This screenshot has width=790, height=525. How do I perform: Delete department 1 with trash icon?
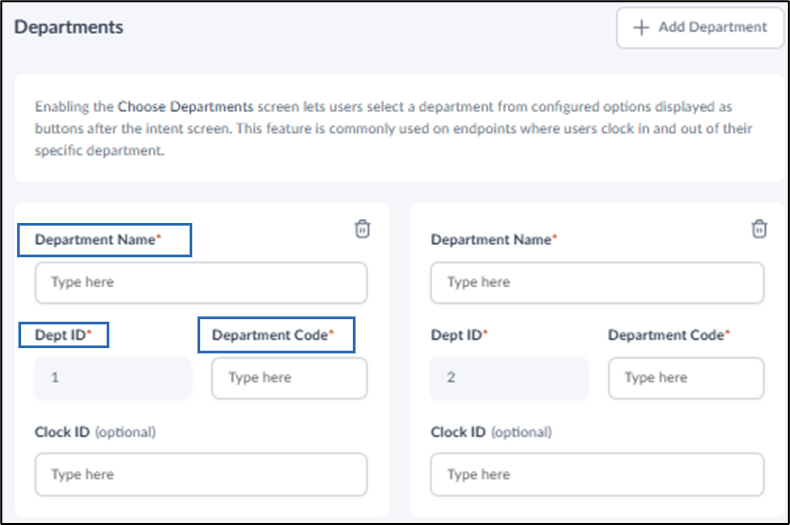click(362, 229)
